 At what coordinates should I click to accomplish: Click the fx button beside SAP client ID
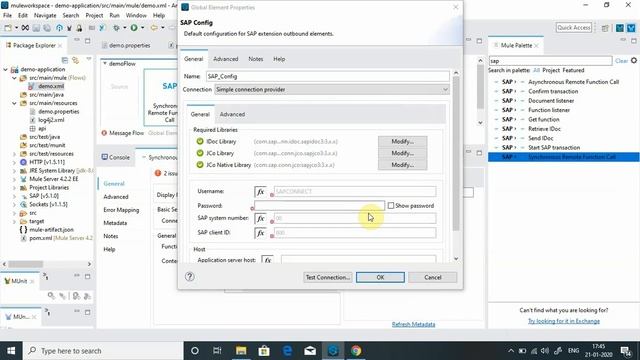(x=260, y=233)
